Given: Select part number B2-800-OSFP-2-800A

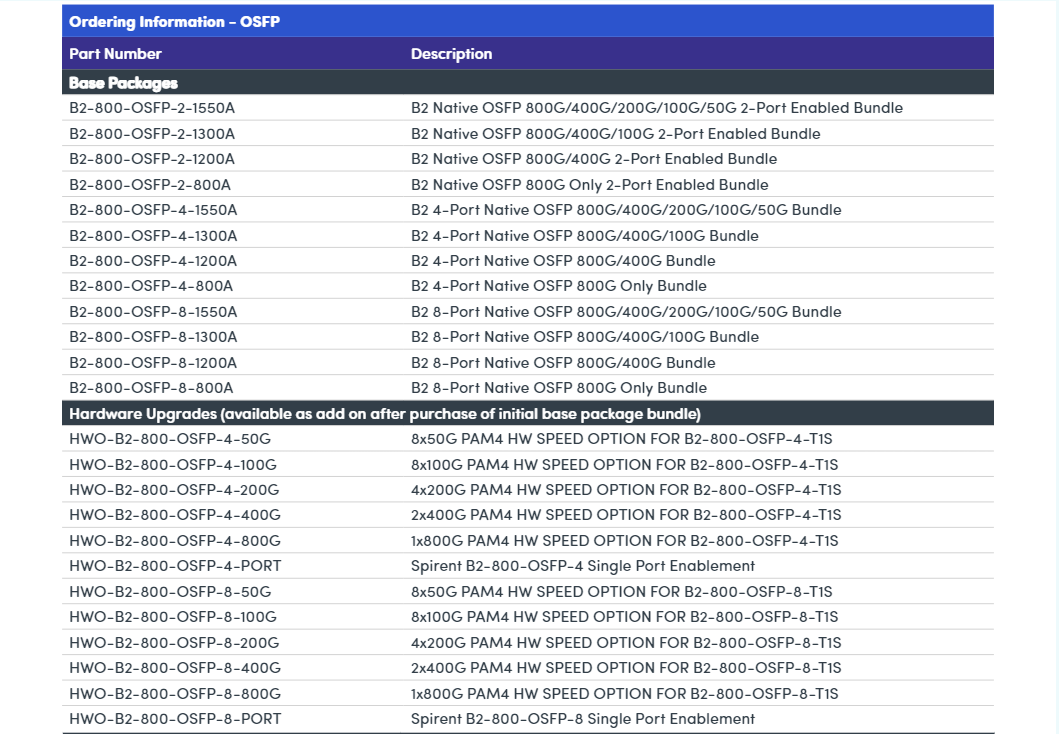Looking at the screenshot, I should coord(150,184).
